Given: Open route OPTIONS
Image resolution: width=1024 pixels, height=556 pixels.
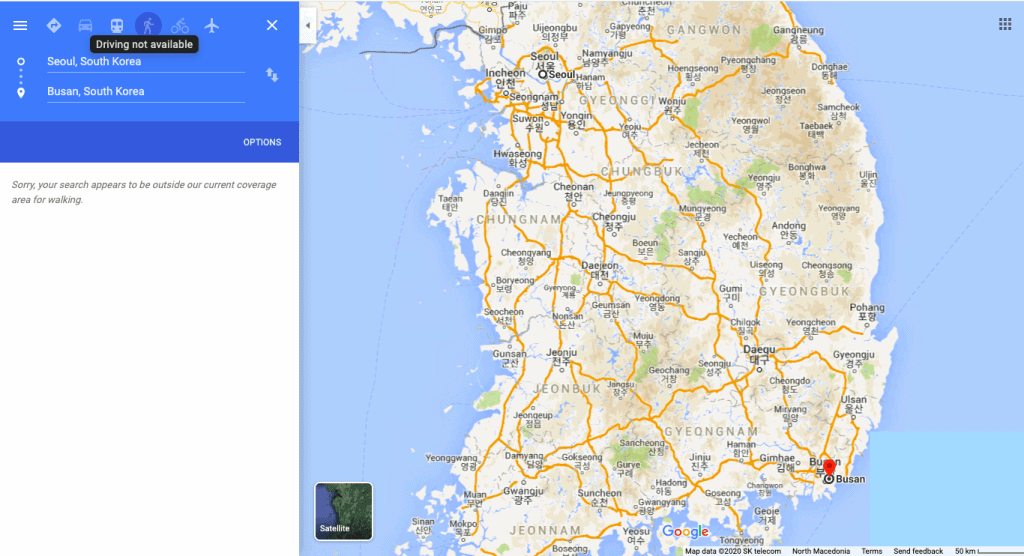Looking at the screenshot, I should click(262, 142).
